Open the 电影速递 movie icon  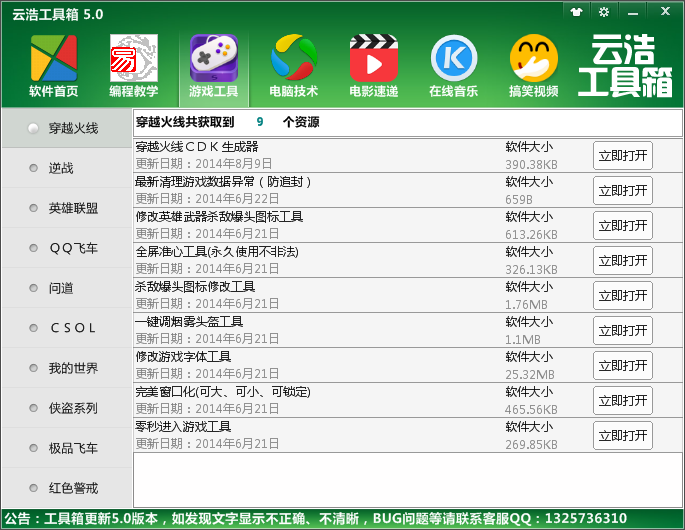[x=374, y=66]
